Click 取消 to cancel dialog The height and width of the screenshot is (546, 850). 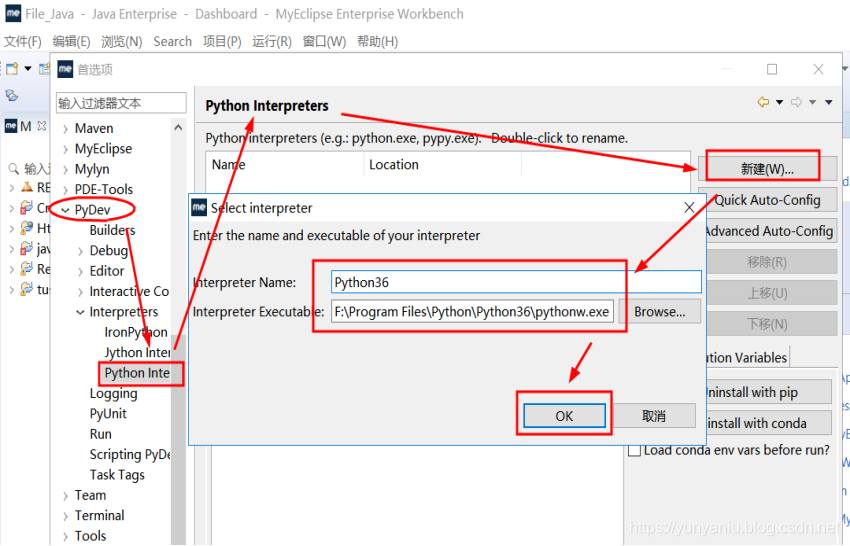tap(654, 416)
